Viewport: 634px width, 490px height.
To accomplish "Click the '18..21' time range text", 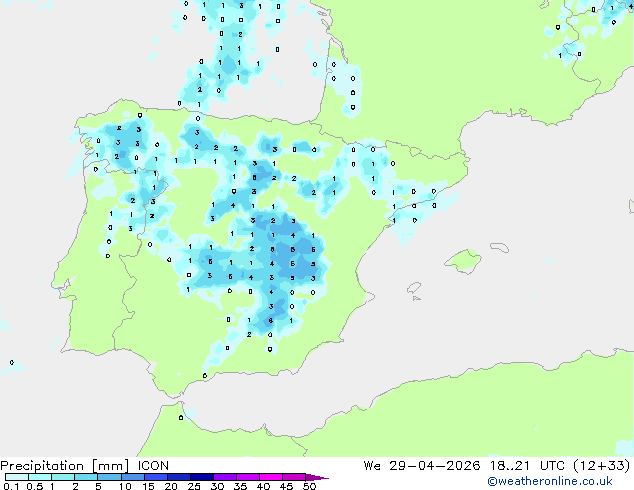I will (x=510, y=466).
